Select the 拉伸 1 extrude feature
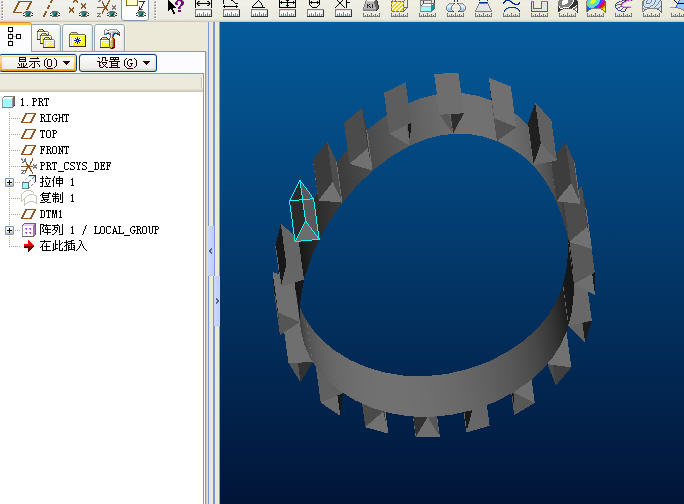 coord(48,182)
